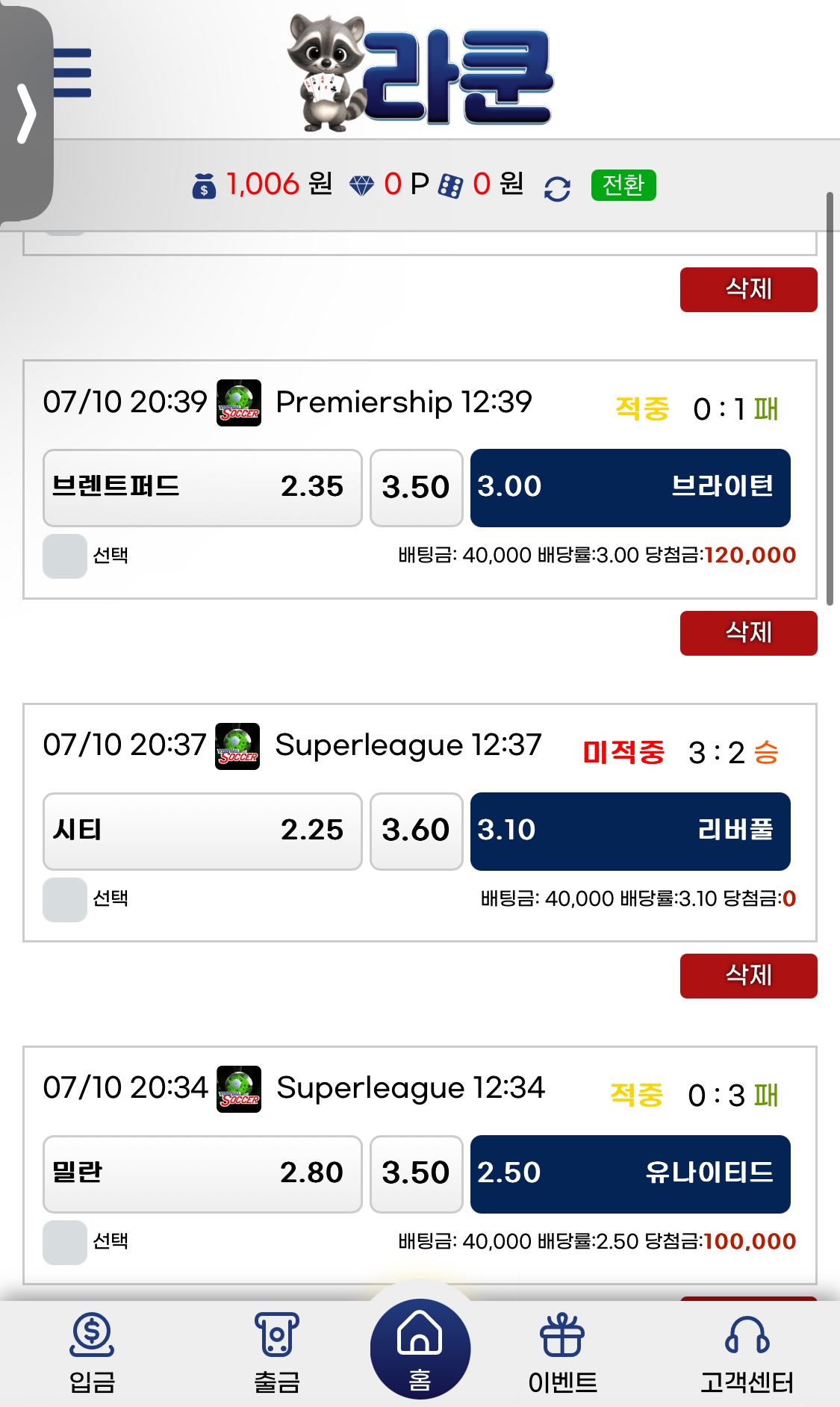Open the 이벤트 events tab

(x=562, y=1353)
